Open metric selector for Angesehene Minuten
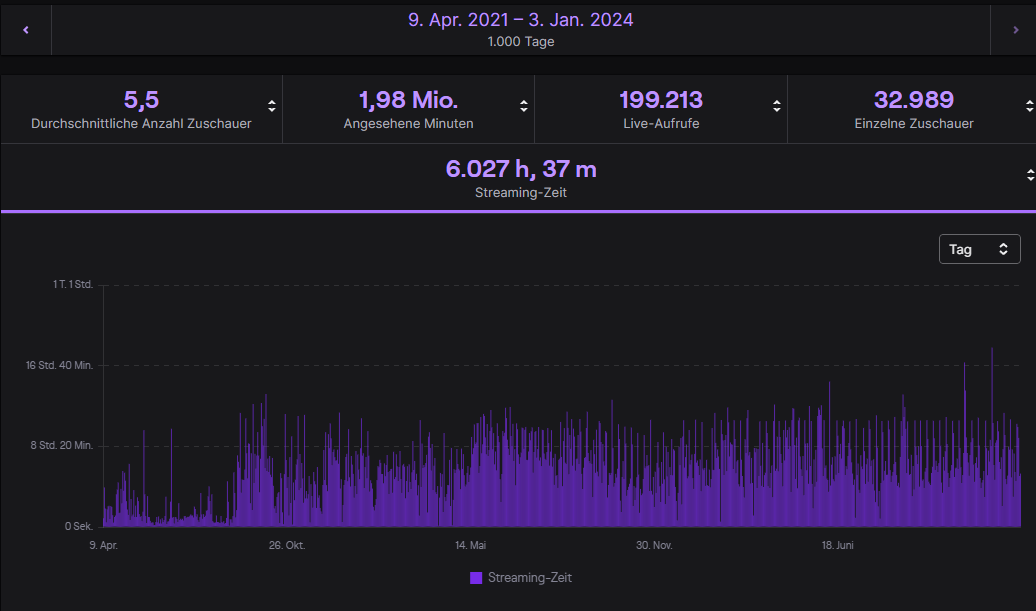1036x611 pixels. [523, 106]
